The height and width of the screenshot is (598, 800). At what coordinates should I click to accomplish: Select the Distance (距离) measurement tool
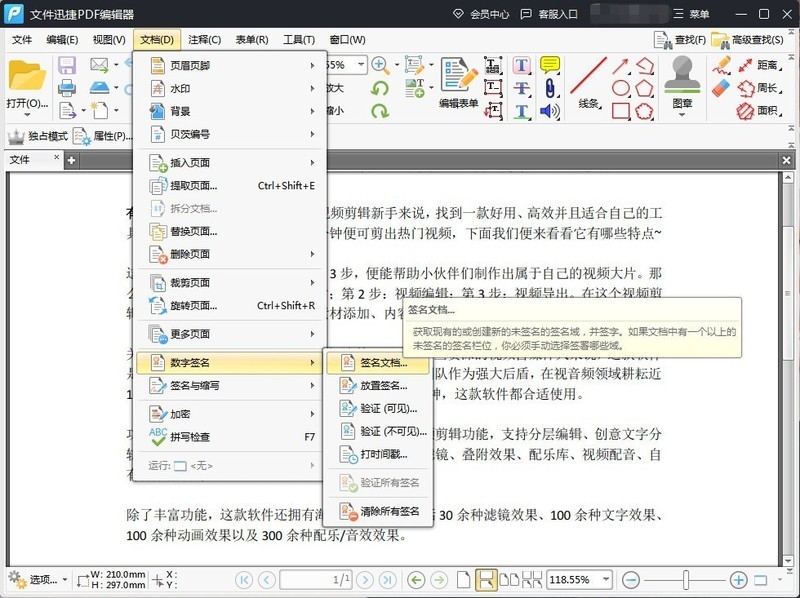click(x=765, y=65)
